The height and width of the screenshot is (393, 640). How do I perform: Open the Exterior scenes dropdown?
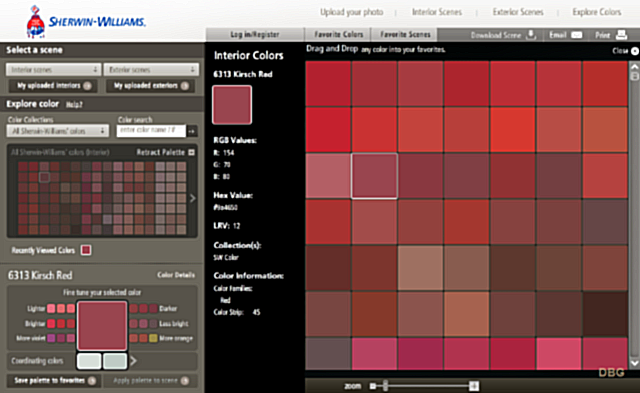click(151, 70)
